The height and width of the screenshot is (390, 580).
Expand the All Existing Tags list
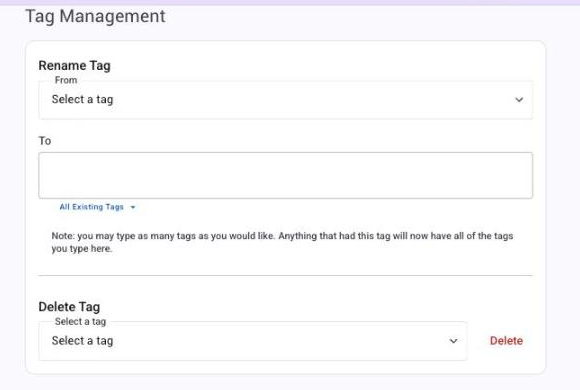(97, 207)
